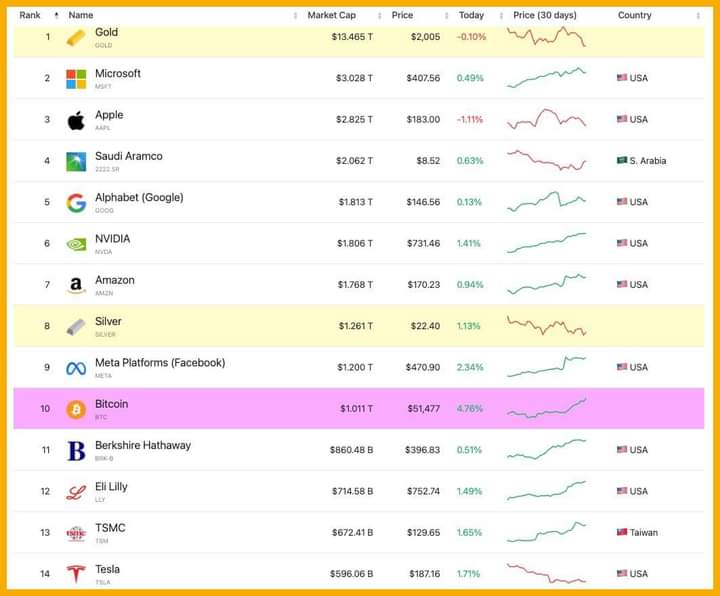Open the Silver asset link

[x=108, y=321]
